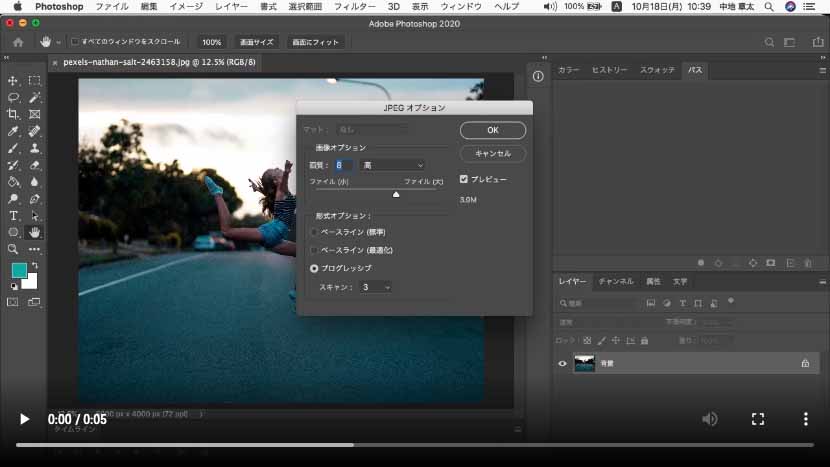Switch to the Swatches tab
This screenshot has height=467, width=830.
657,70
